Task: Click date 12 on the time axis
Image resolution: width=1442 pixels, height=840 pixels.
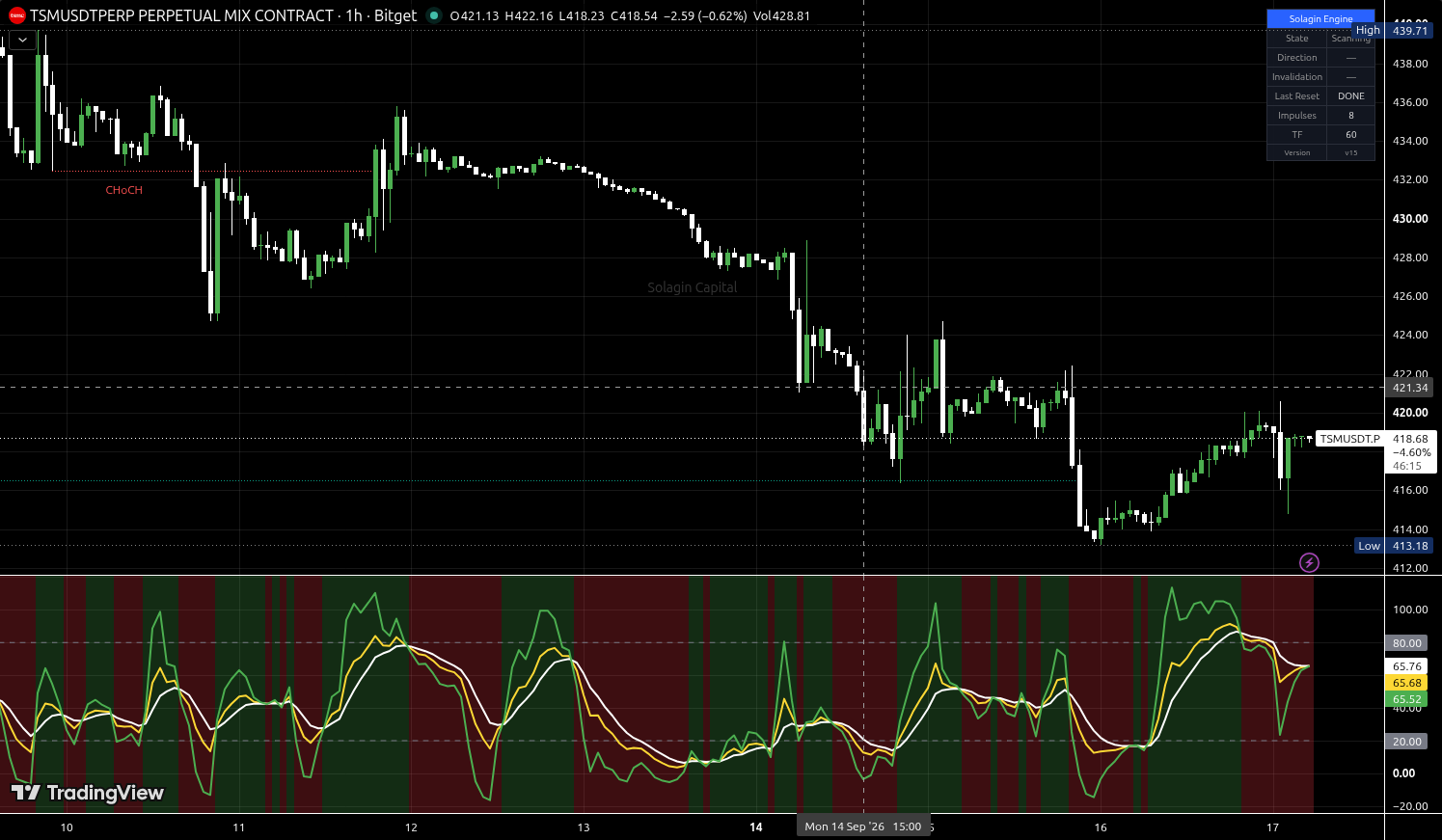Action: [x=411, y=827]
